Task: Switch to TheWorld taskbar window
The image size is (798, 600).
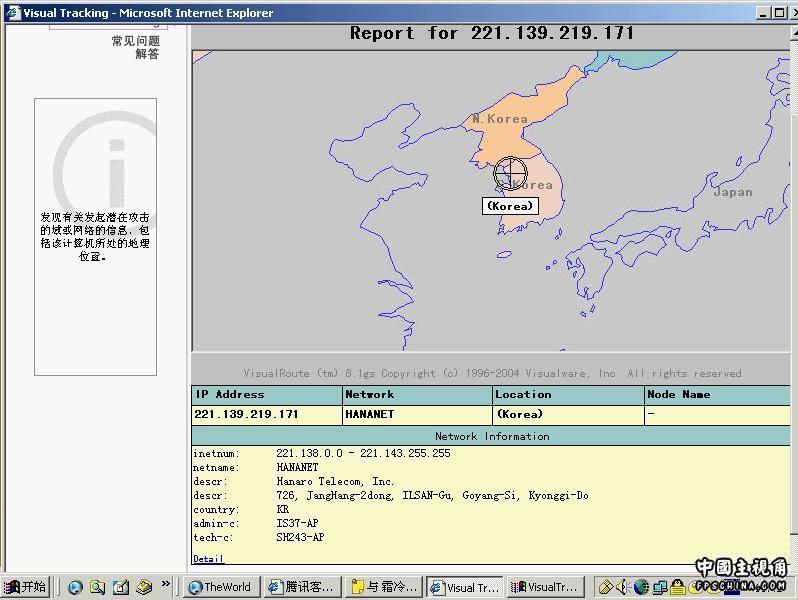Action: (x=220, y=587)
